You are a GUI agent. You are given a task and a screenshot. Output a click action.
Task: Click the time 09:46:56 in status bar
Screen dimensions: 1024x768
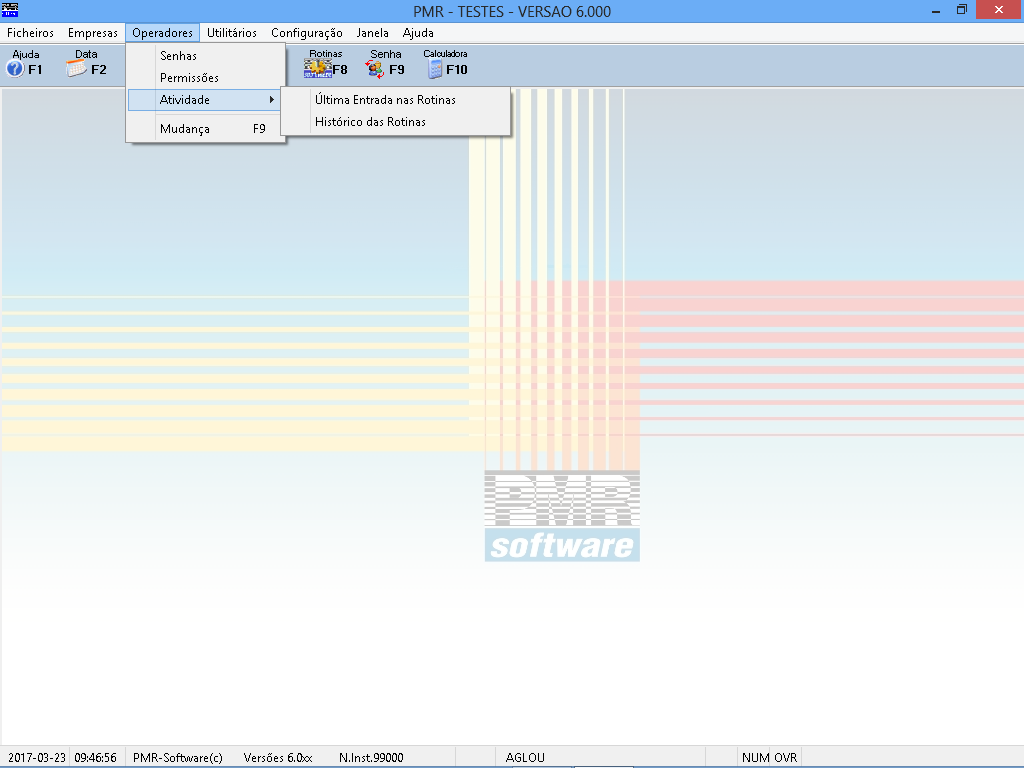tap(95, 758)
